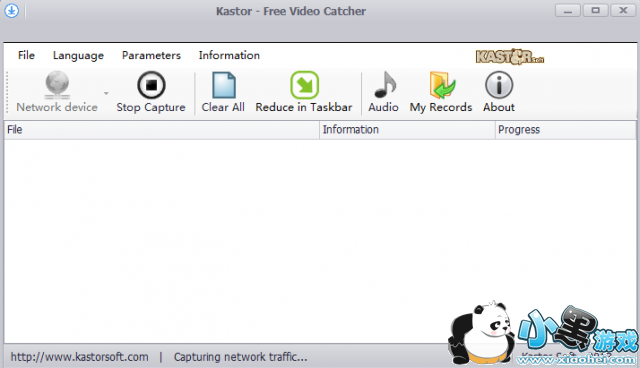This screenshot has width=640, height=368.
Task: Open the Information menu
Action: (x=229, y=55)
